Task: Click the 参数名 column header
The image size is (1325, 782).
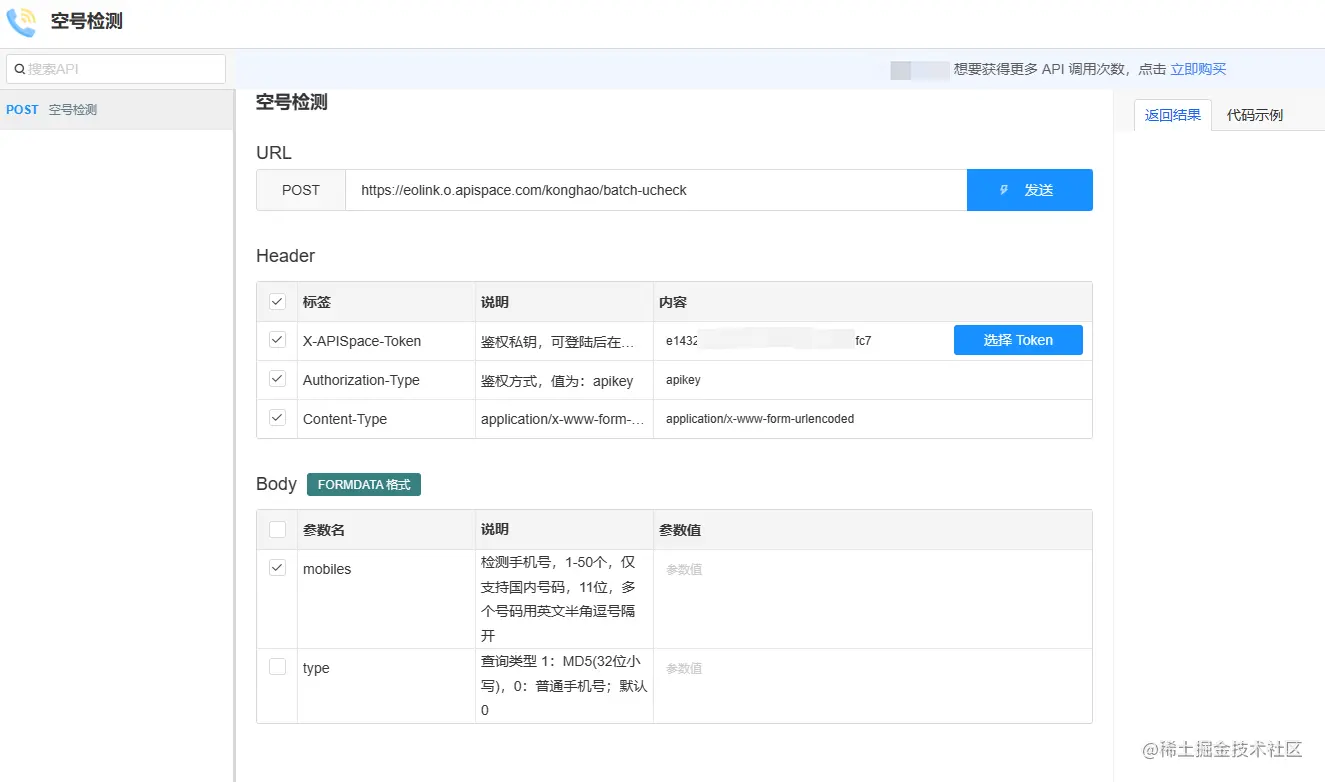Action: pyautogui.click(x=324, y=530)
